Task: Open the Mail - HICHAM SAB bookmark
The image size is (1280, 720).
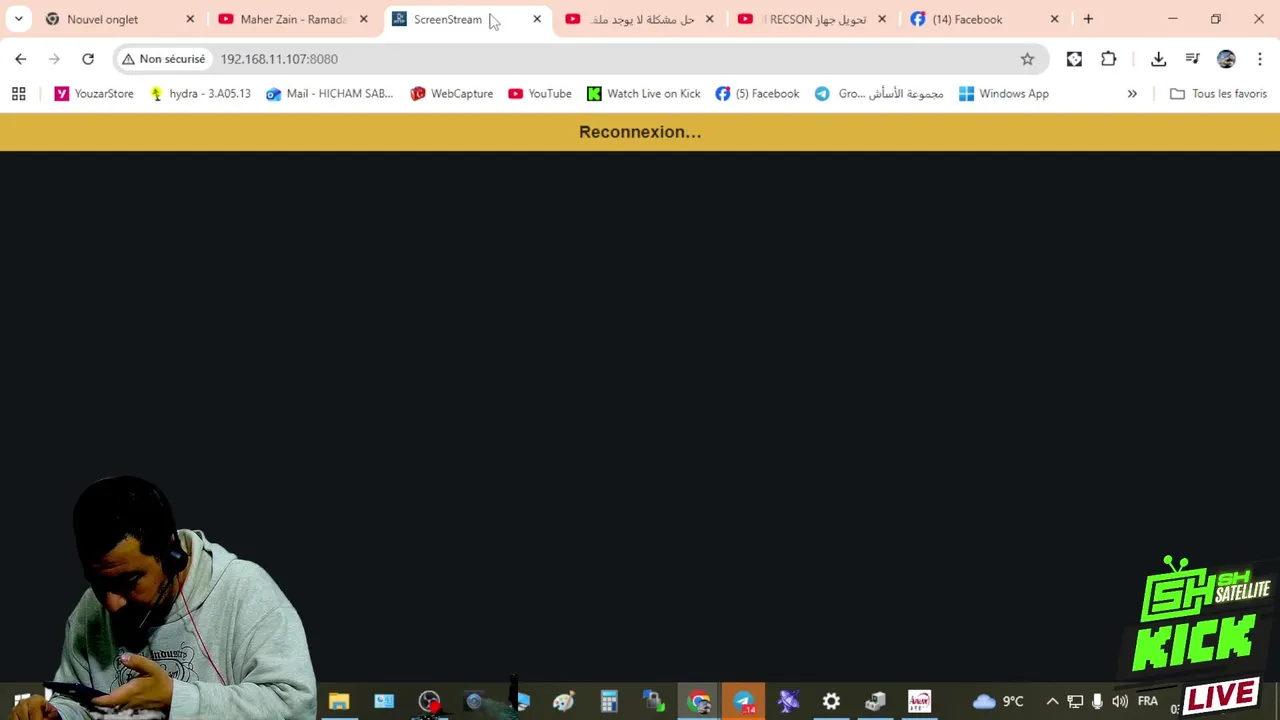Action: 330,94
